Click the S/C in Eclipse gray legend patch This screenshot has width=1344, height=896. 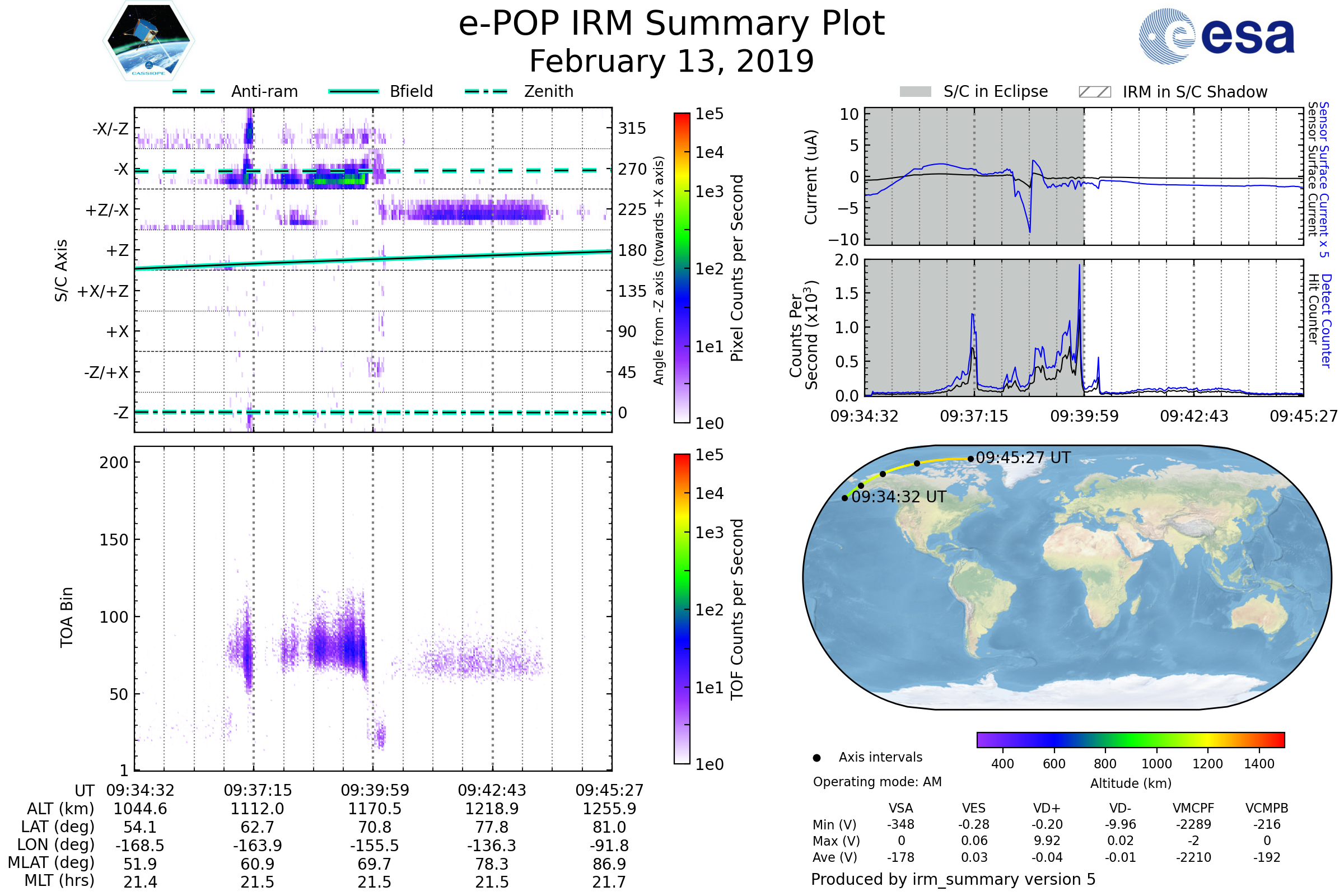click(916, 92)
